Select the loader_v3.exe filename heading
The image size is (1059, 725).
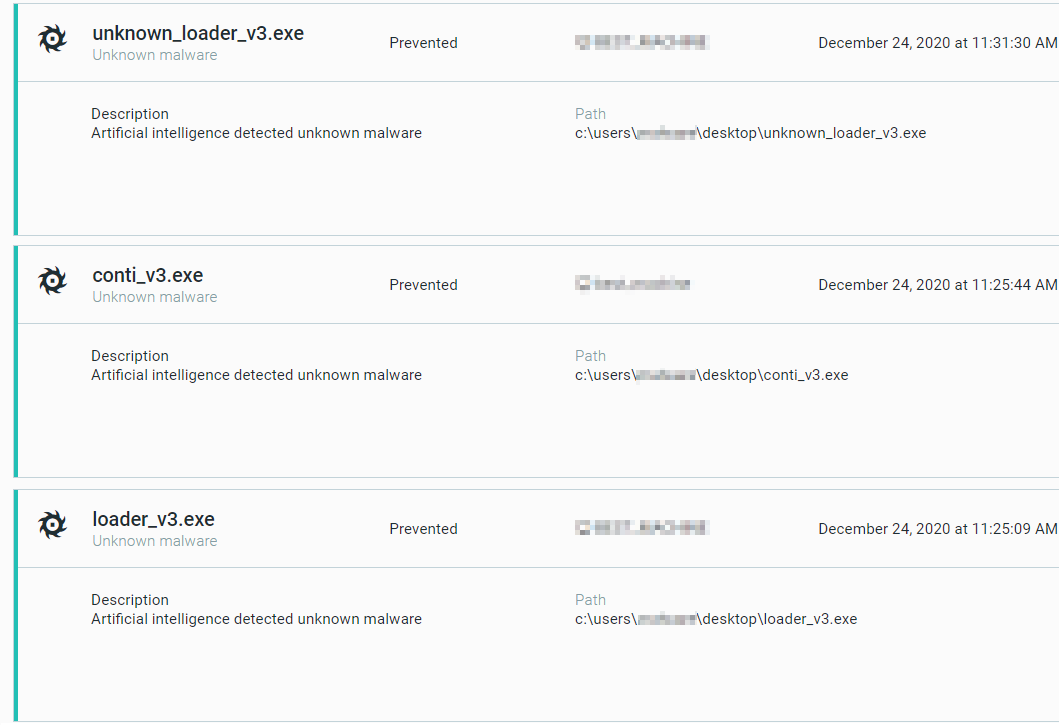point(154,518)
